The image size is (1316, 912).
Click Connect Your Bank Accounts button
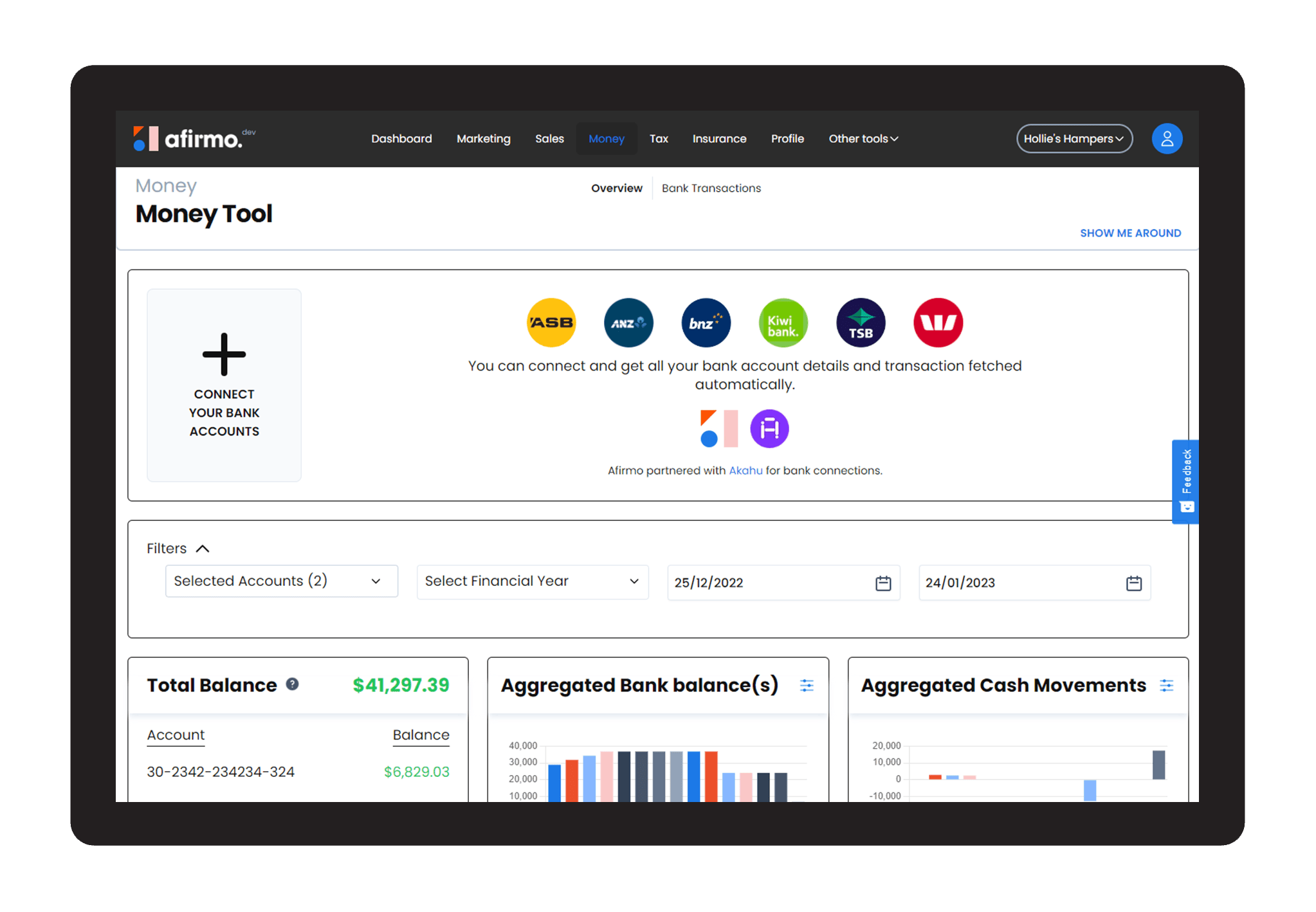[224, 385]
